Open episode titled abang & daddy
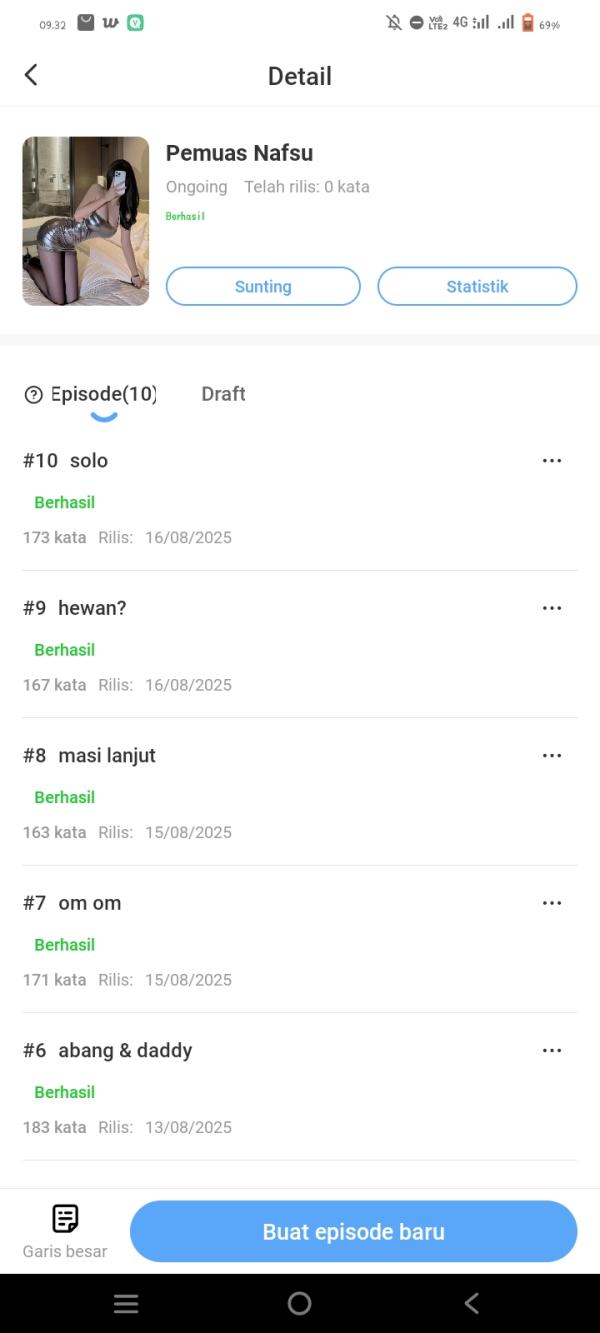Viewport: 600px width, 1333px height. coord(125,1051)
